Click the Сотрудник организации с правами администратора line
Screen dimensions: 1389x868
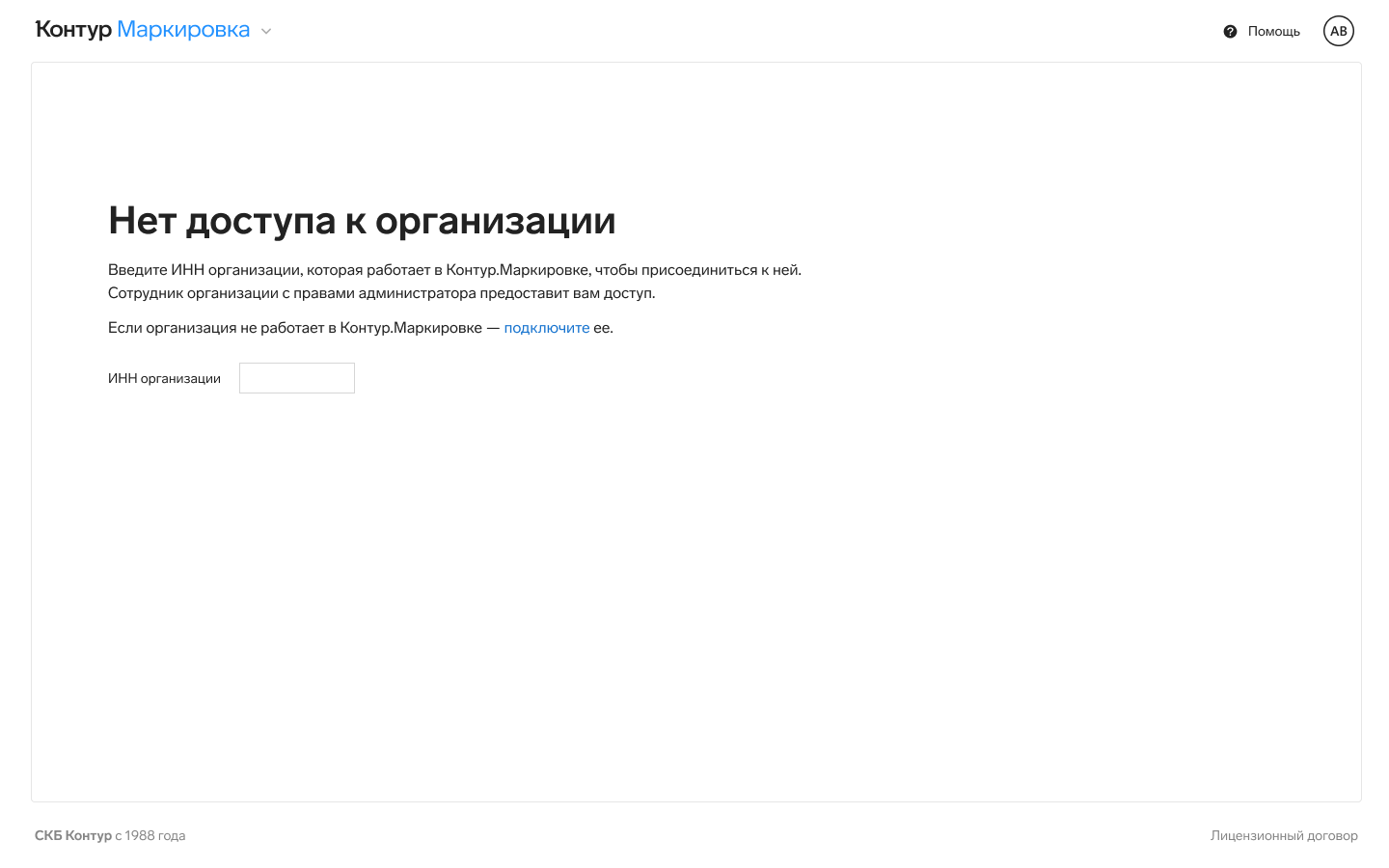point(382,293)
